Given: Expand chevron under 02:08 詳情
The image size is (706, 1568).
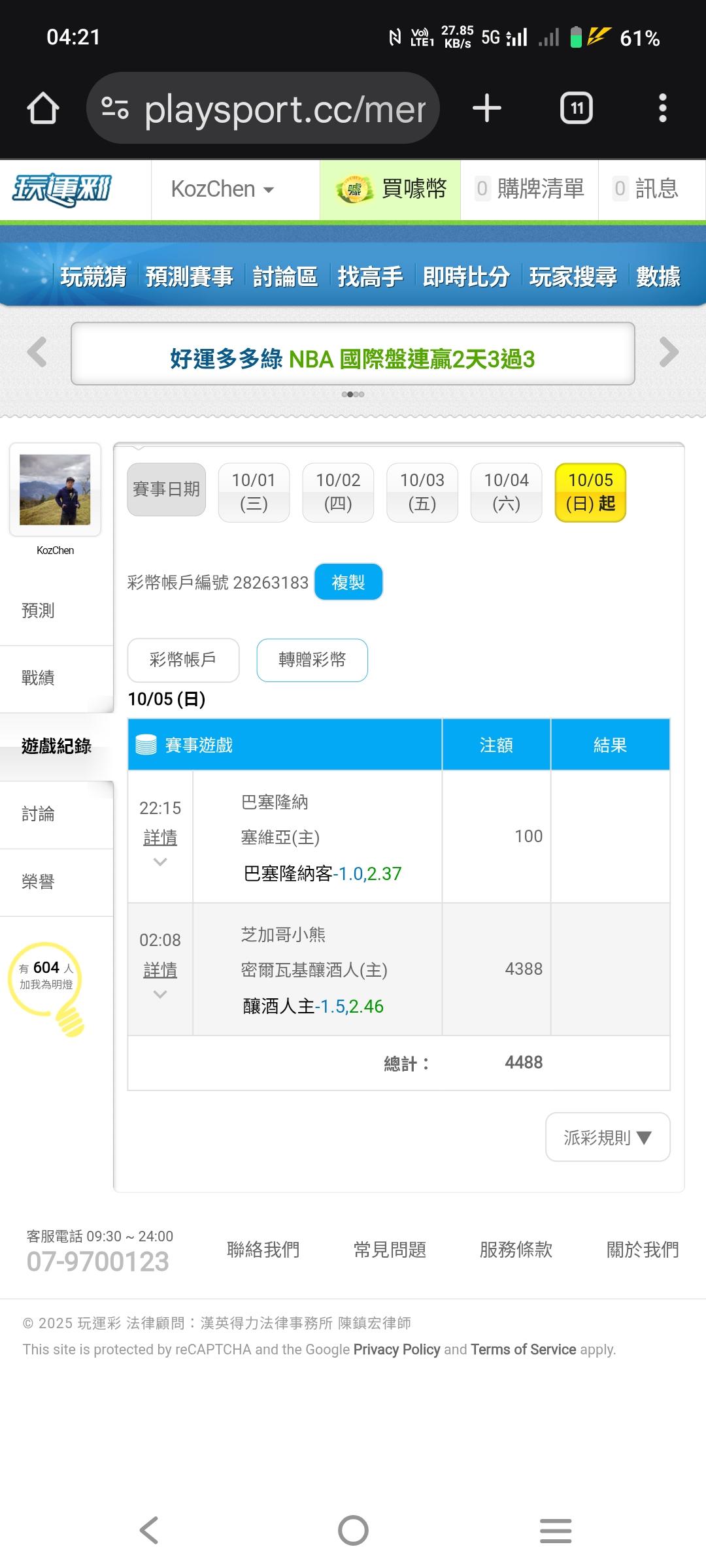Looking at the screenshot, I should click(x=160, y=995).
